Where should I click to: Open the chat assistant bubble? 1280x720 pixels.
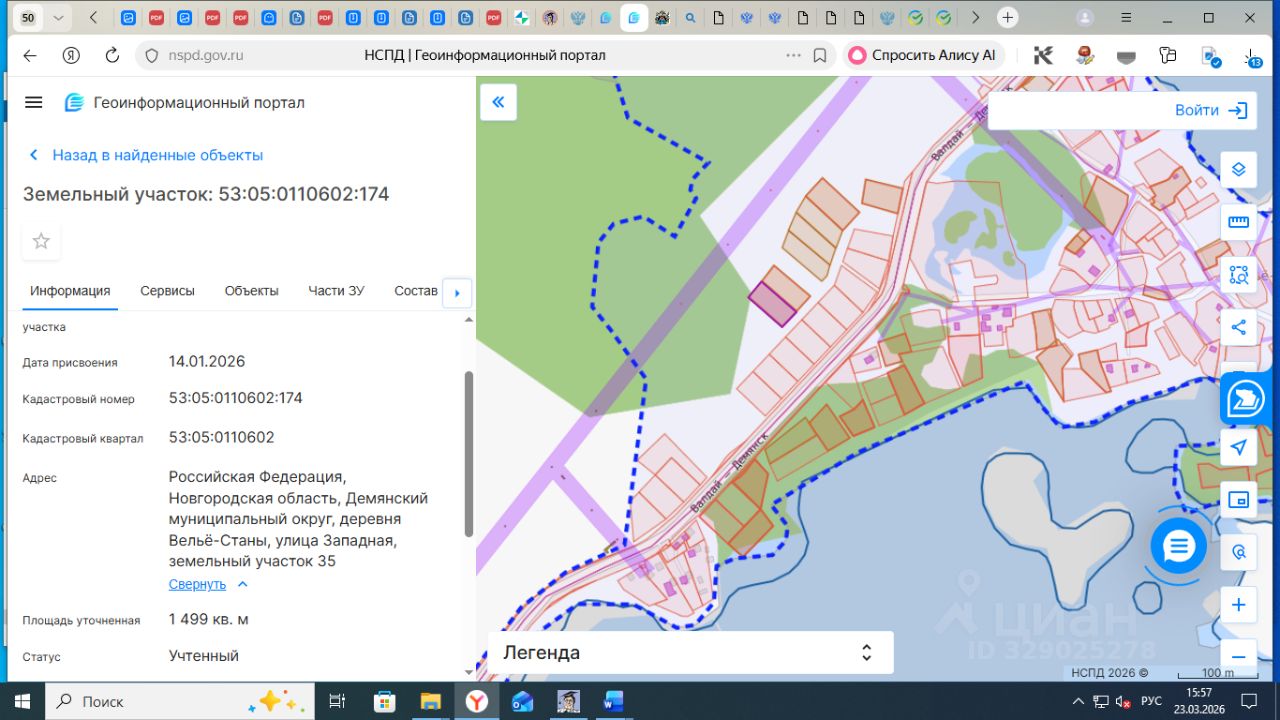tap(1179, 546)
